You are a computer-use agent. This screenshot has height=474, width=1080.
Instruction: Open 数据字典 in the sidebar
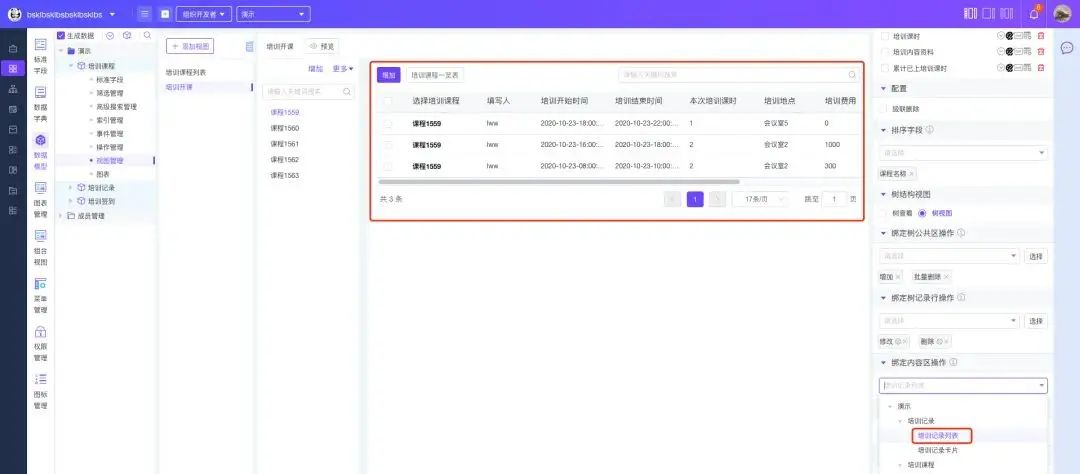click(41, 103)
